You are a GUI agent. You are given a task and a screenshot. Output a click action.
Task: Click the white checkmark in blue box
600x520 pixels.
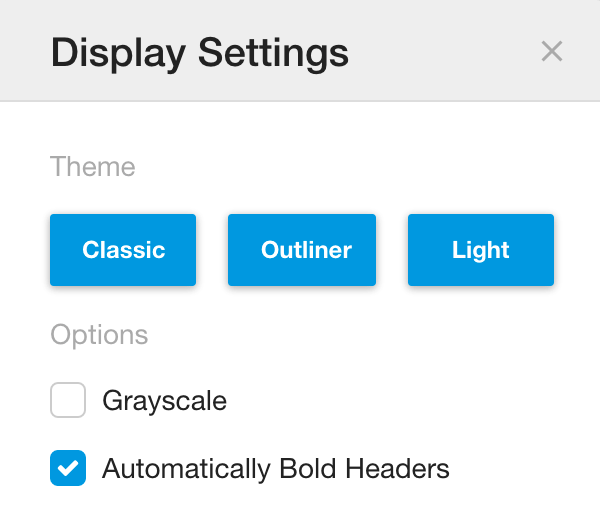click(68, 468)
